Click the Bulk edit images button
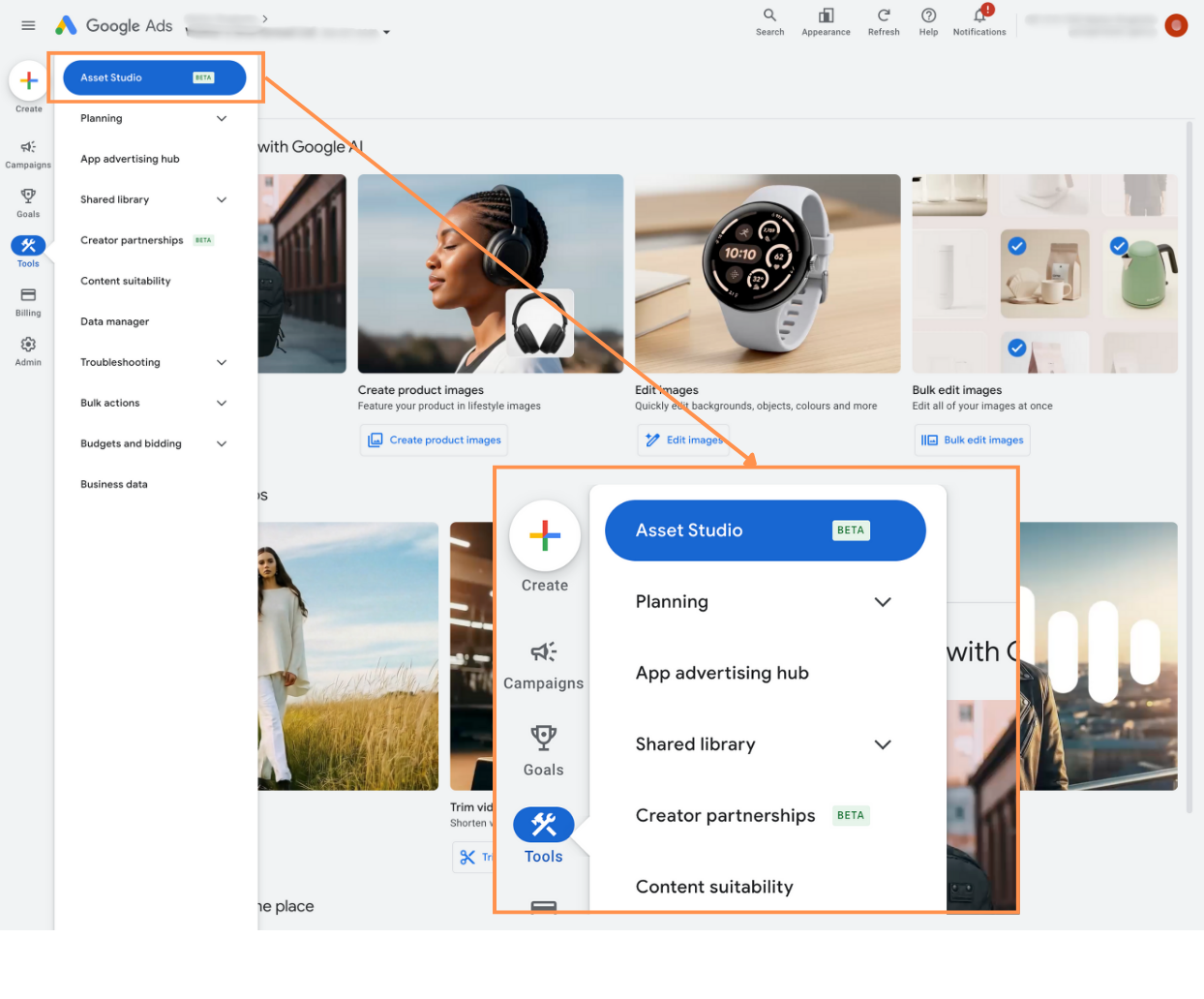The height and width of the screenshot is (999, 1204). pyautogui.click(x=972, y=439)
